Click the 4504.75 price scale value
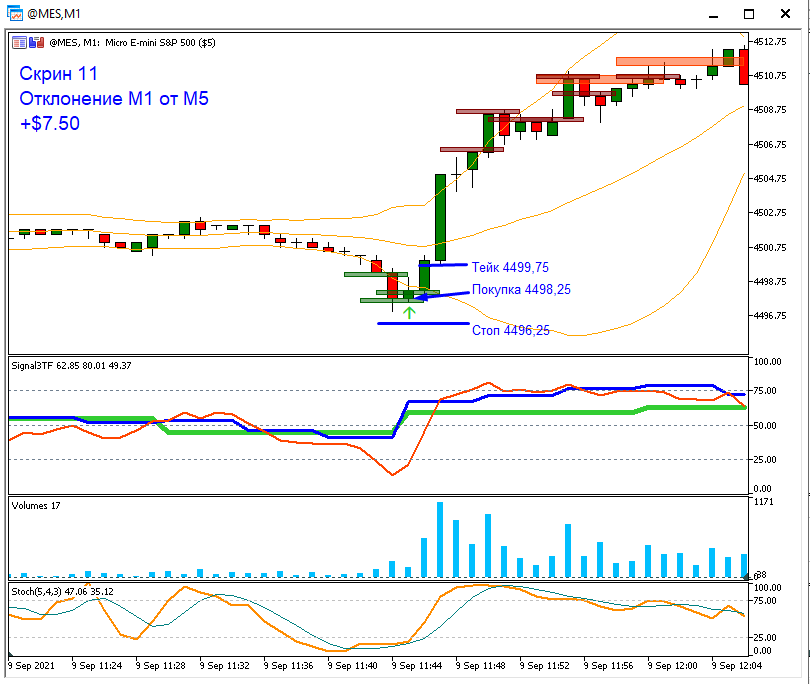The image size is (810, 684). [x=770, y=179]
